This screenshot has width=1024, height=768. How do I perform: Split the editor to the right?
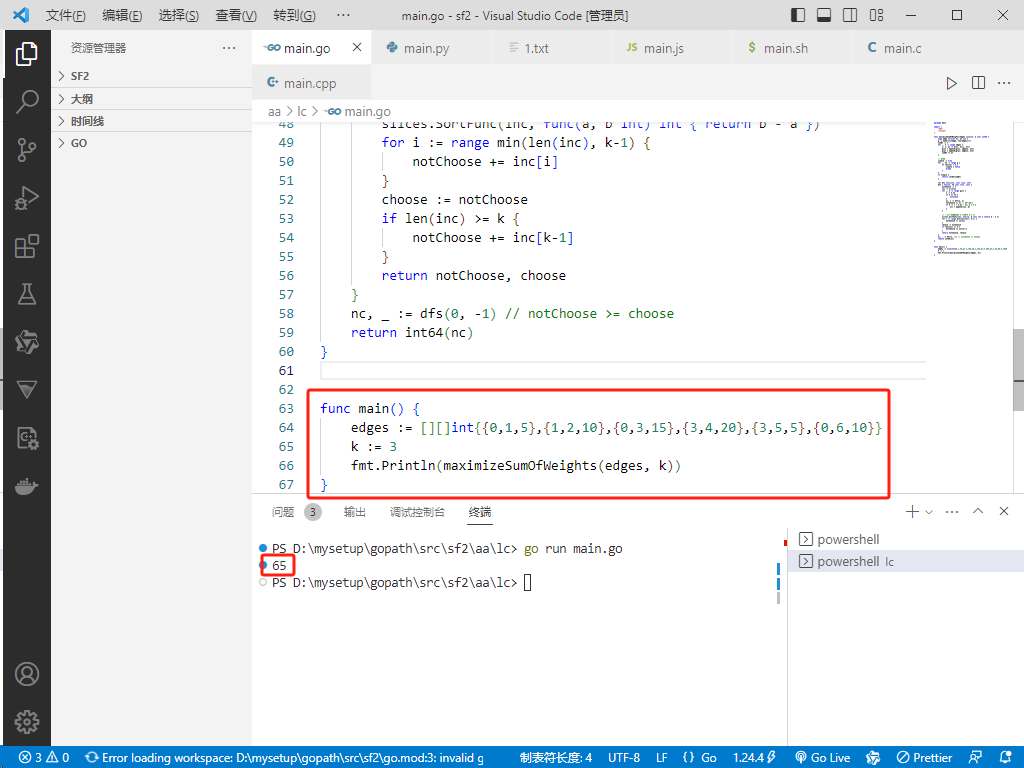pyautogui.click(x=978, y=83)
